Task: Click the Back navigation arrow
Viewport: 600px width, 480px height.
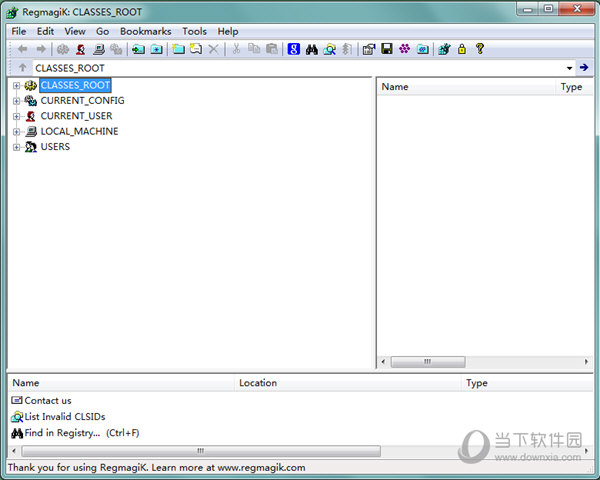Action: coord(23,49)
